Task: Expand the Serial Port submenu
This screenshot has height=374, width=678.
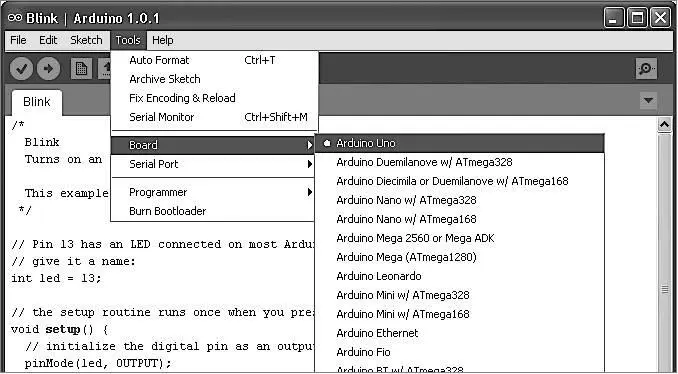Action: point(213,164)
